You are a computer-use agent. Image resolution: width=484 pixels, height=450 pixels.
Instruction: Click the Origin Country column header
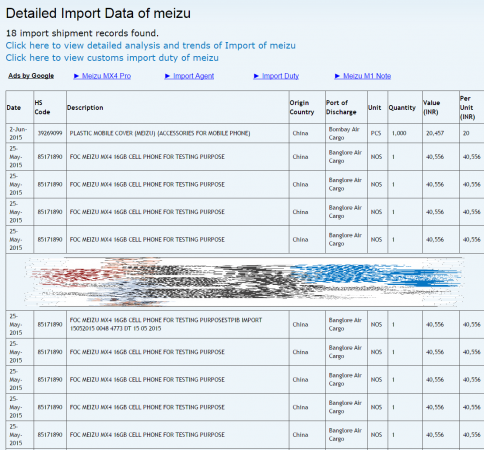(x=302, y=107)
